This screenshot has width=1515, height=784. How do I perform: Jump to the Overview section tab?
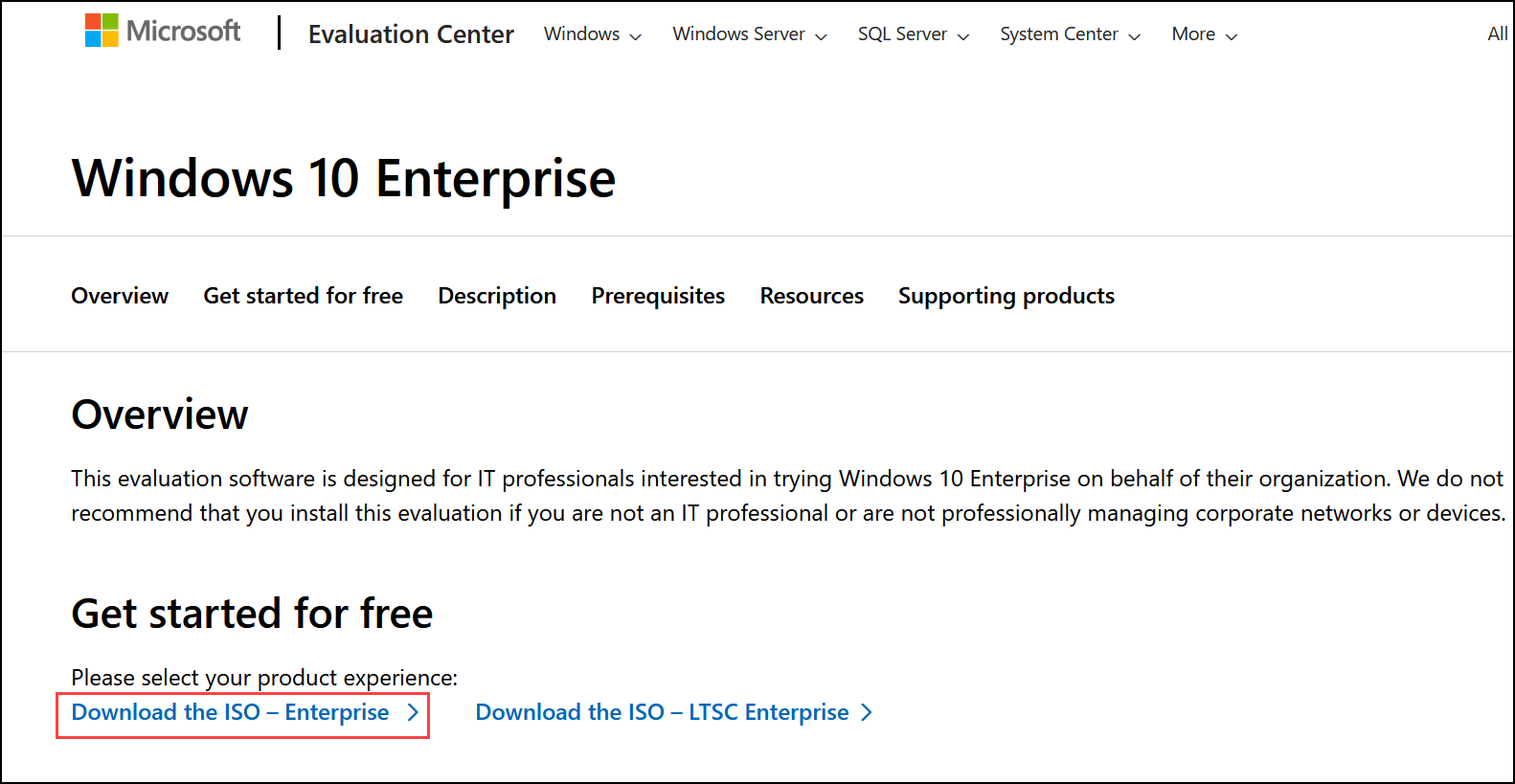pos(120,296)
